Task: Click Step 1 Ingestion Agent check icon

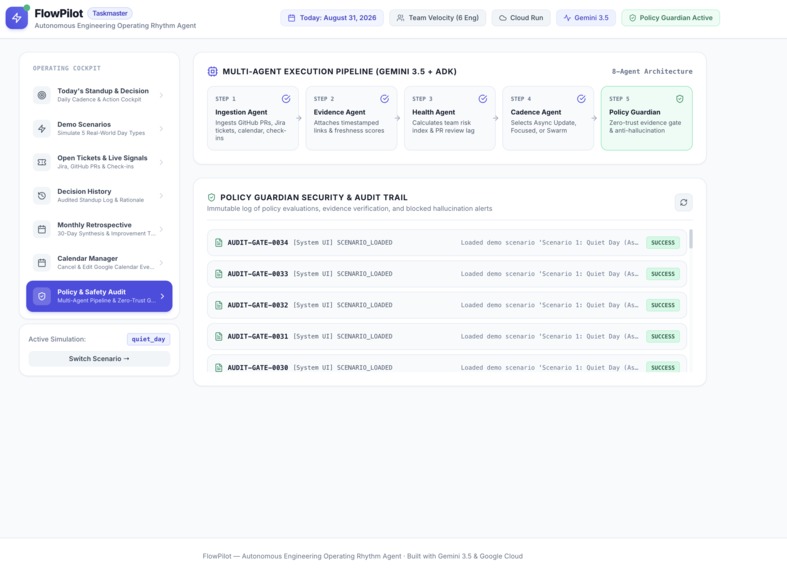Action: click(286, 99)
